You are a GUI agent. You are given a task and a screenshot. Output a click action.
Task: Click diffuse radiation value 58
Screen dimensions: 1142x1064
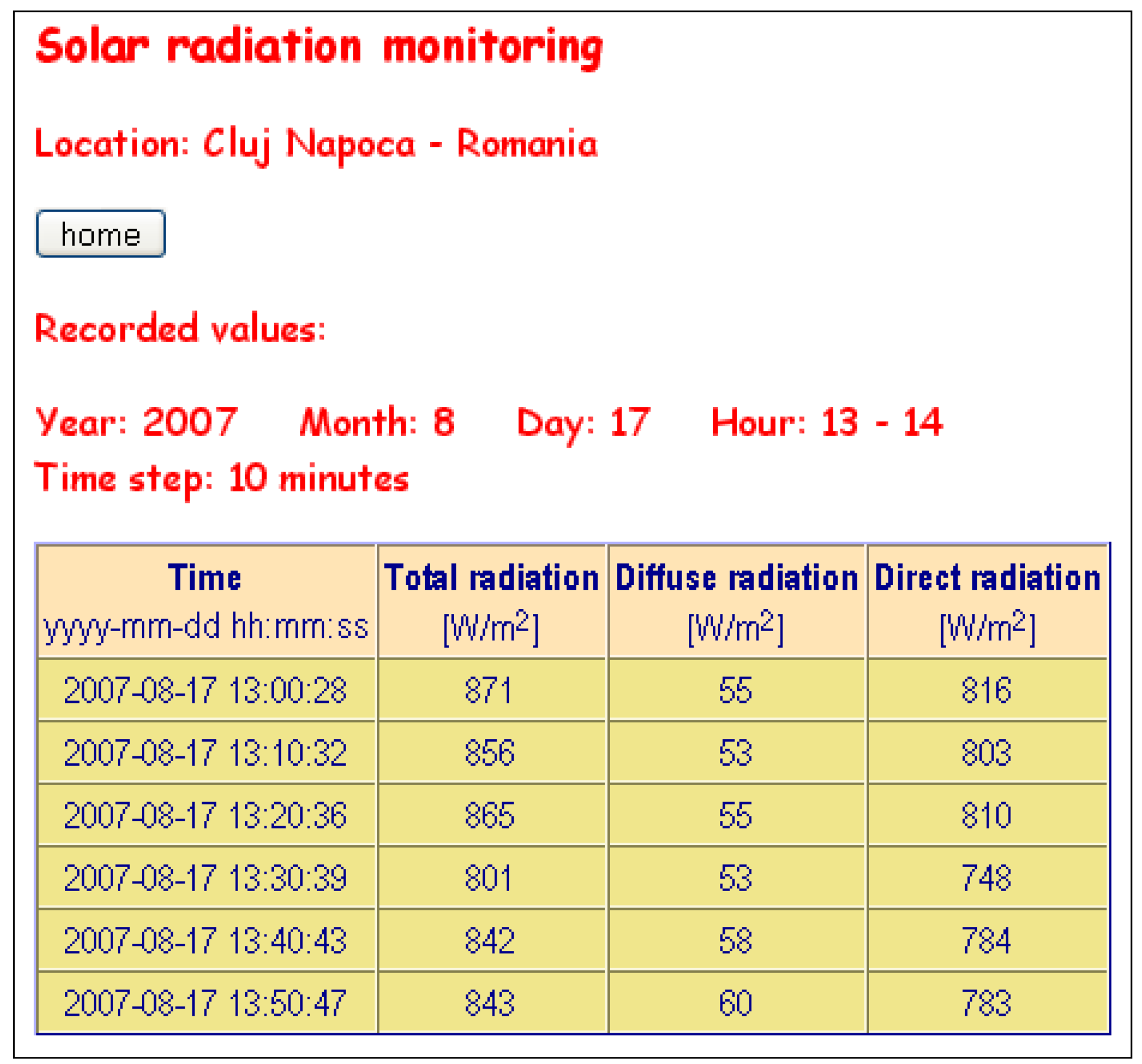point(735,941)
